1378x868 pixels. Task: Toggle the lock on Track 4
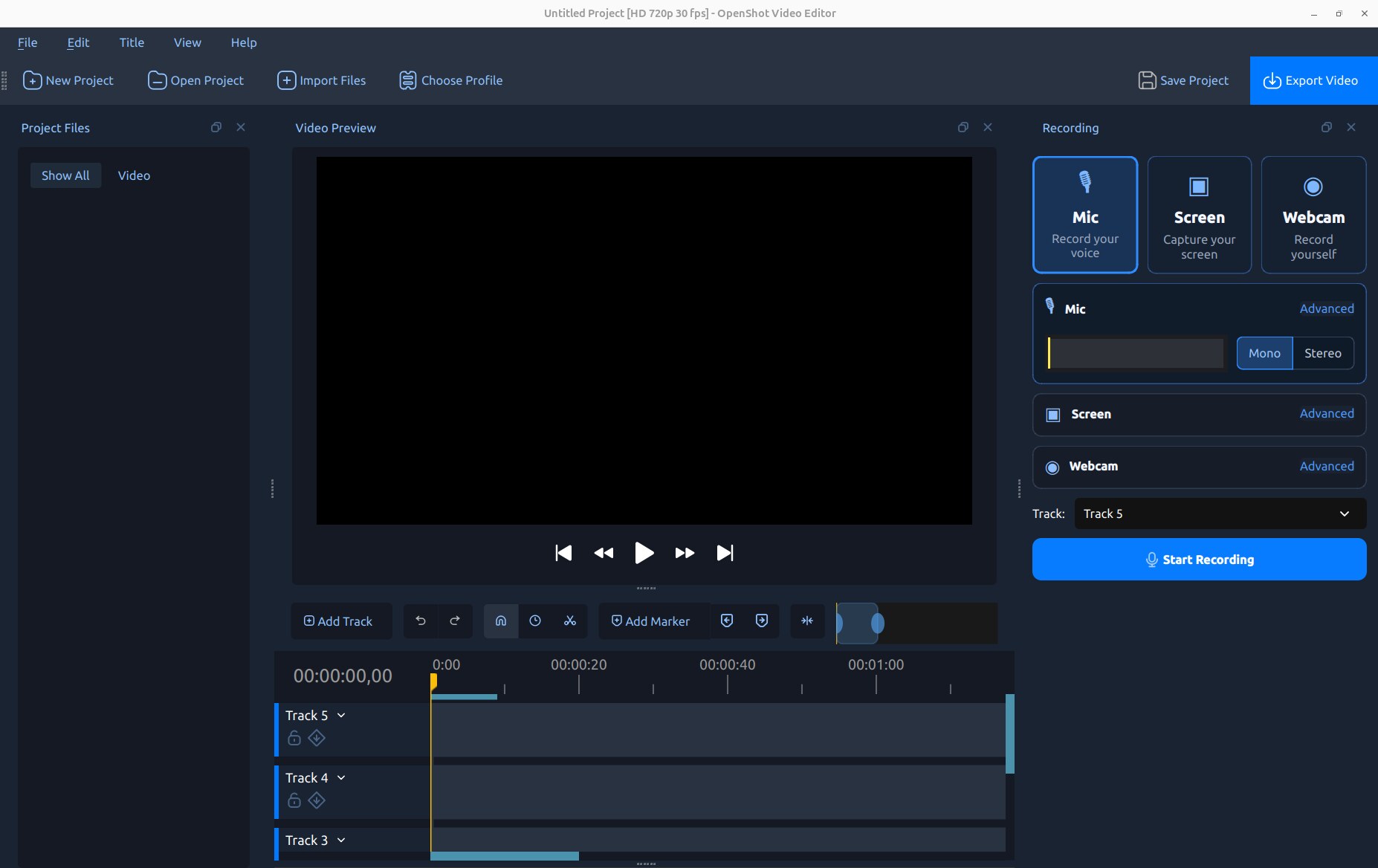pos(294,800)
